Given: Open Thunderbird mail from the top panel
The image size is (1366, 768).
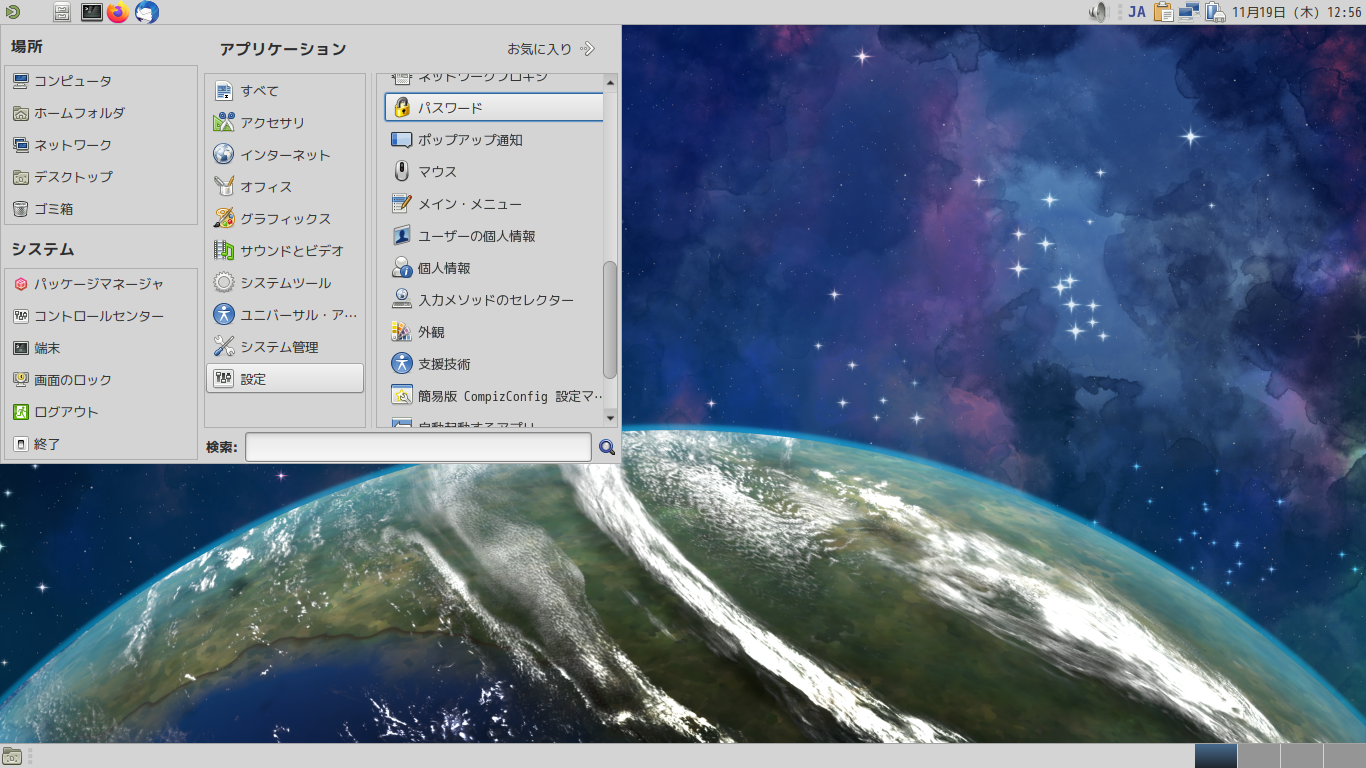Looking at the screenshot, I should [x=147, y=12].
